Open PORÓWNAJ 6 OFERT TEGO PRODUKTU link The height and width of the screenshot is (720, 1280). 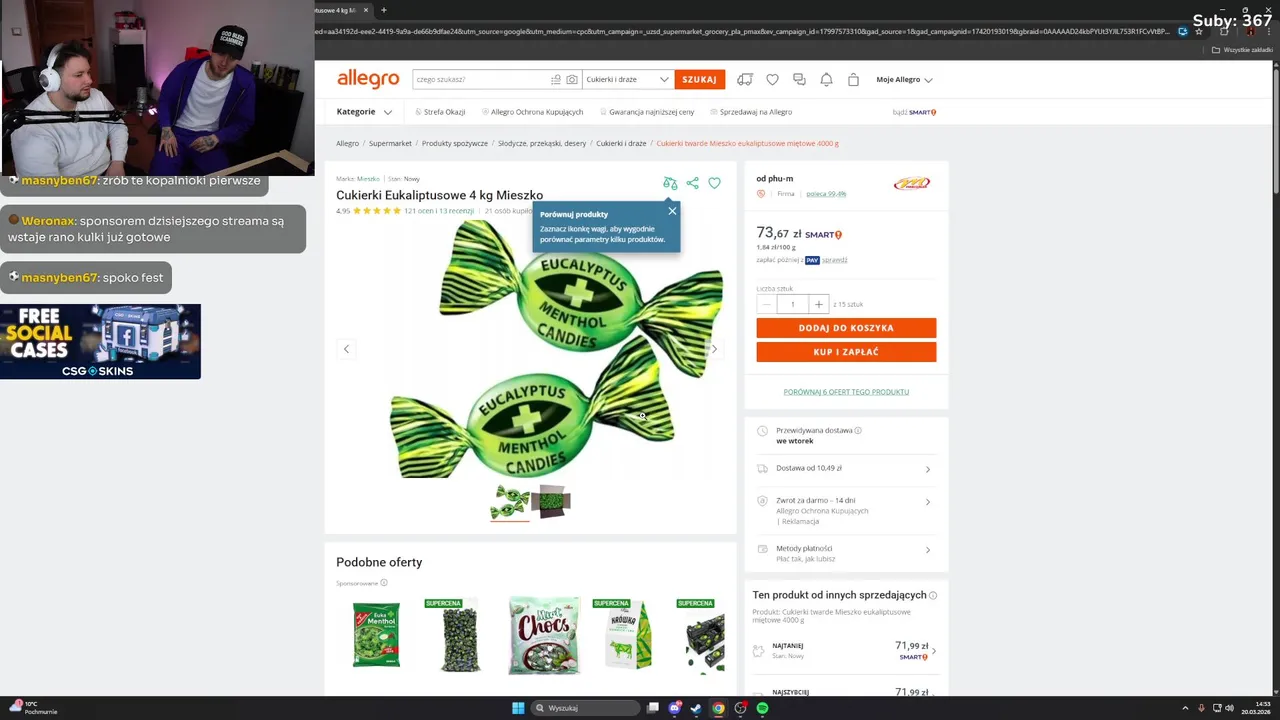click(x=846, y=392)
